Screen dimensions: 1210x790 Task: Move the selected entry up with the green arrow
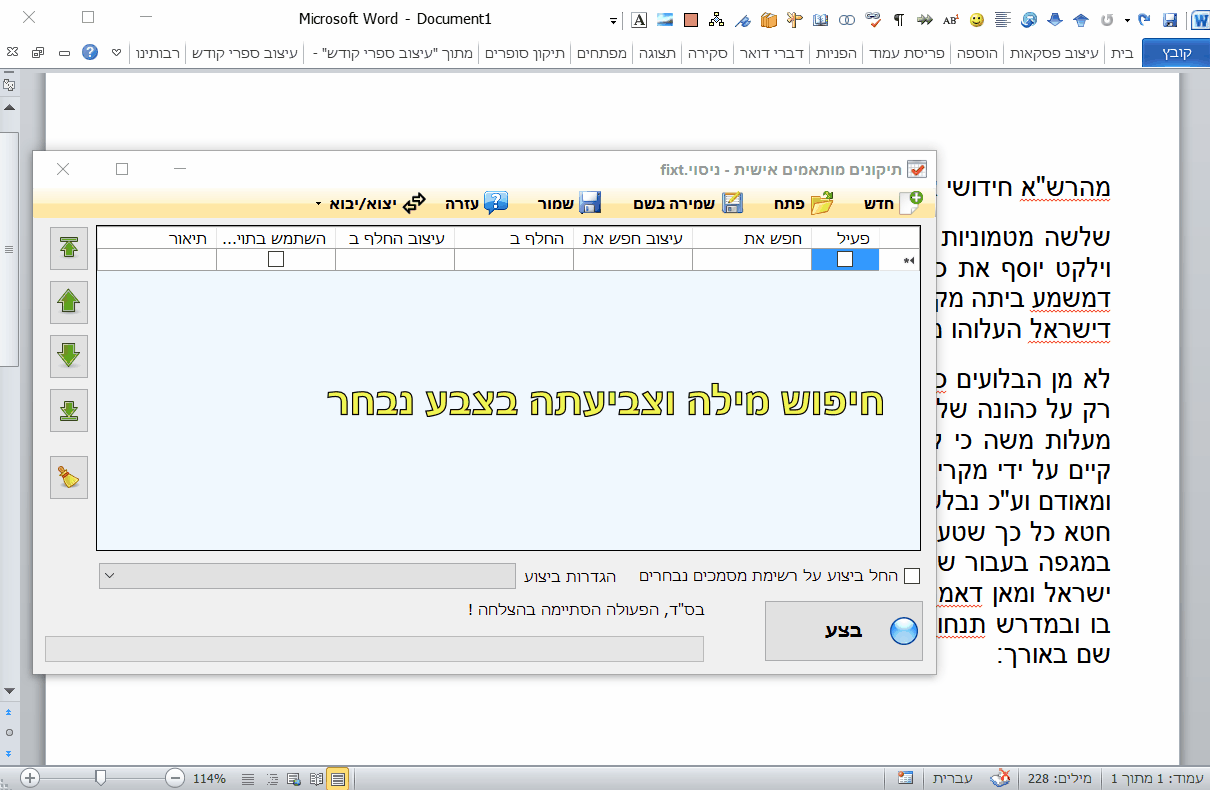coord(67,302)
